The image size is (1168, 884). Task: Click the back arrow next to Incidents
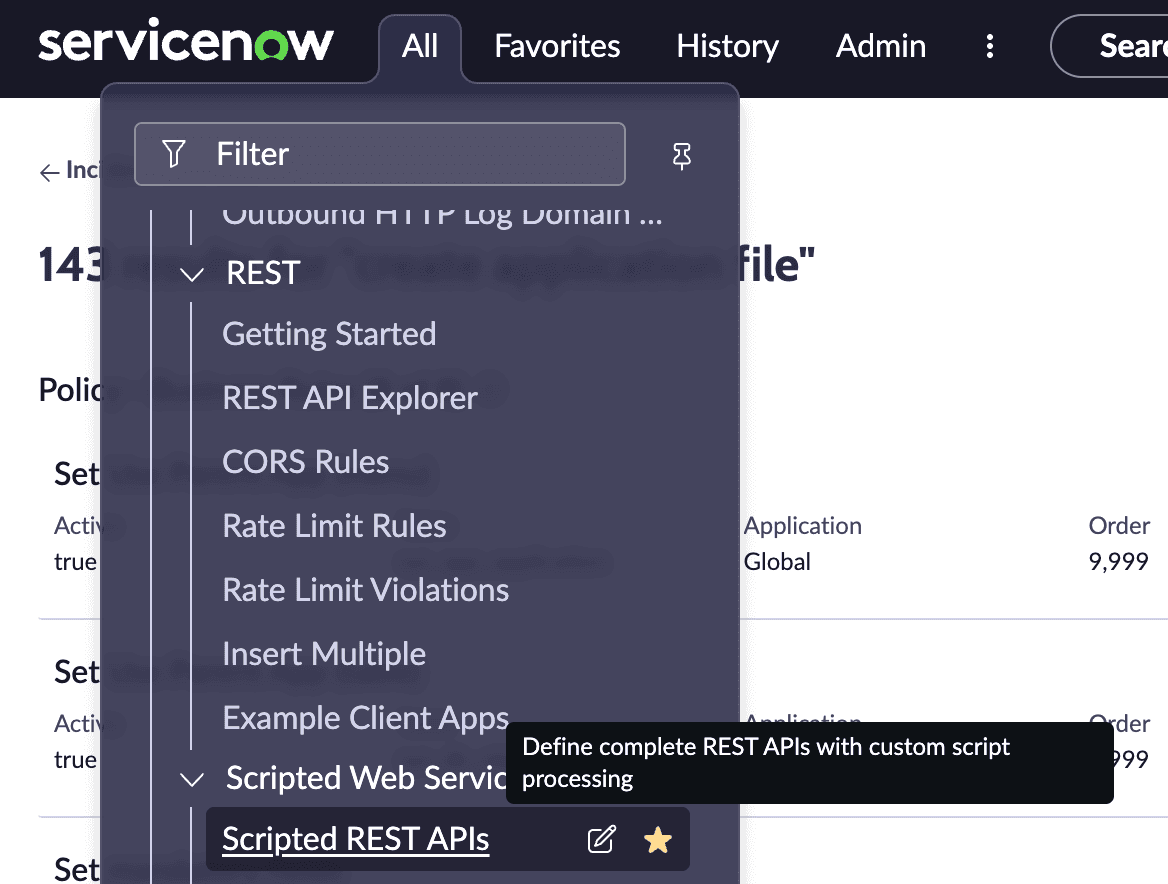coord(48,172)
